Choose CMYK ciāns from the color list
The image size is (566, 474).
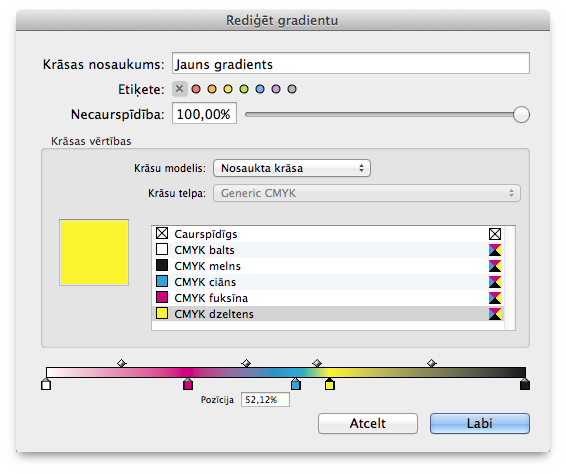tap(328, 282)
